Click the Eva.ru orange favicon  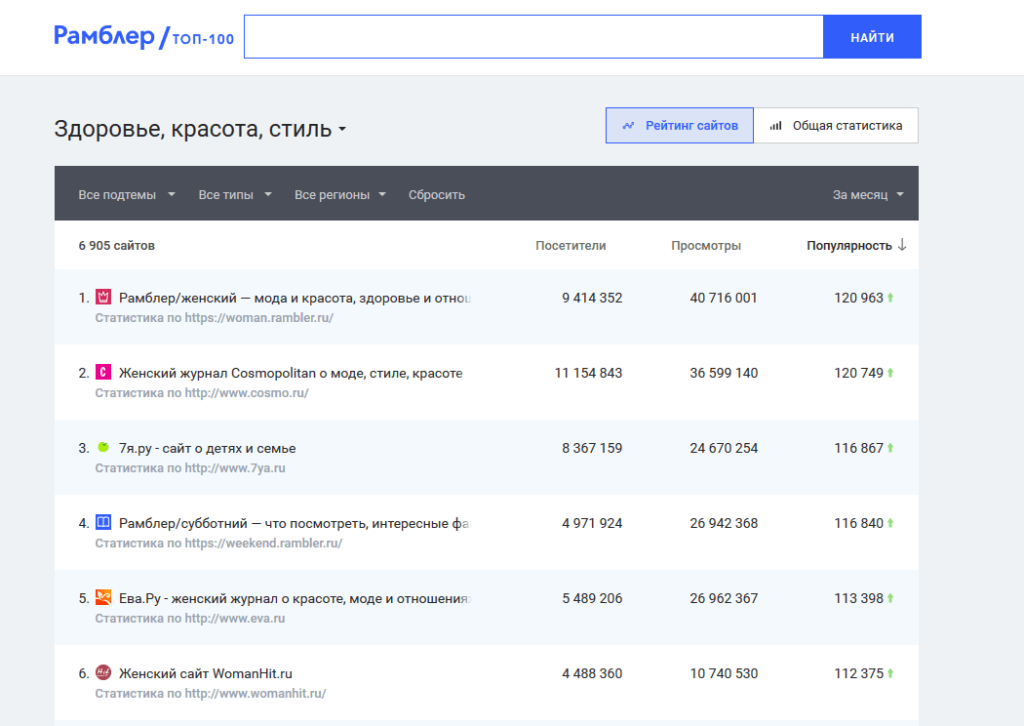click(102, 598)
